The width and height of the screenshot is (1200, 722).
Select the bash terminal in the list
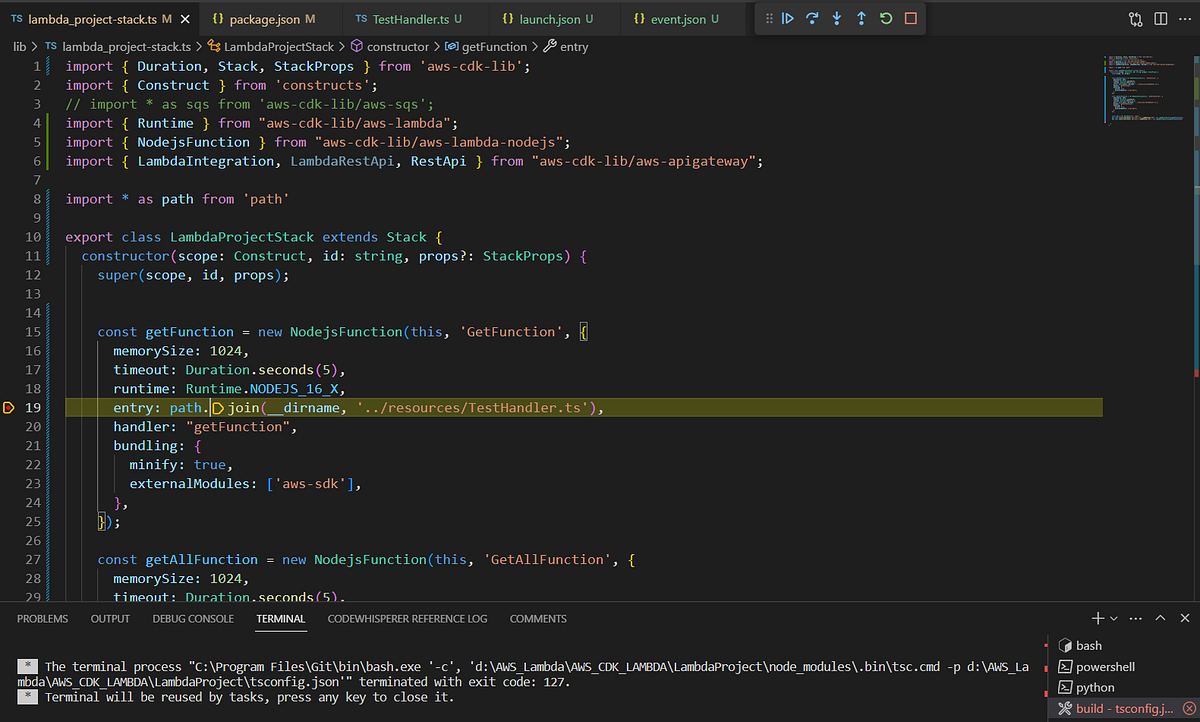pyautogui.click(x=1088, y=646)
